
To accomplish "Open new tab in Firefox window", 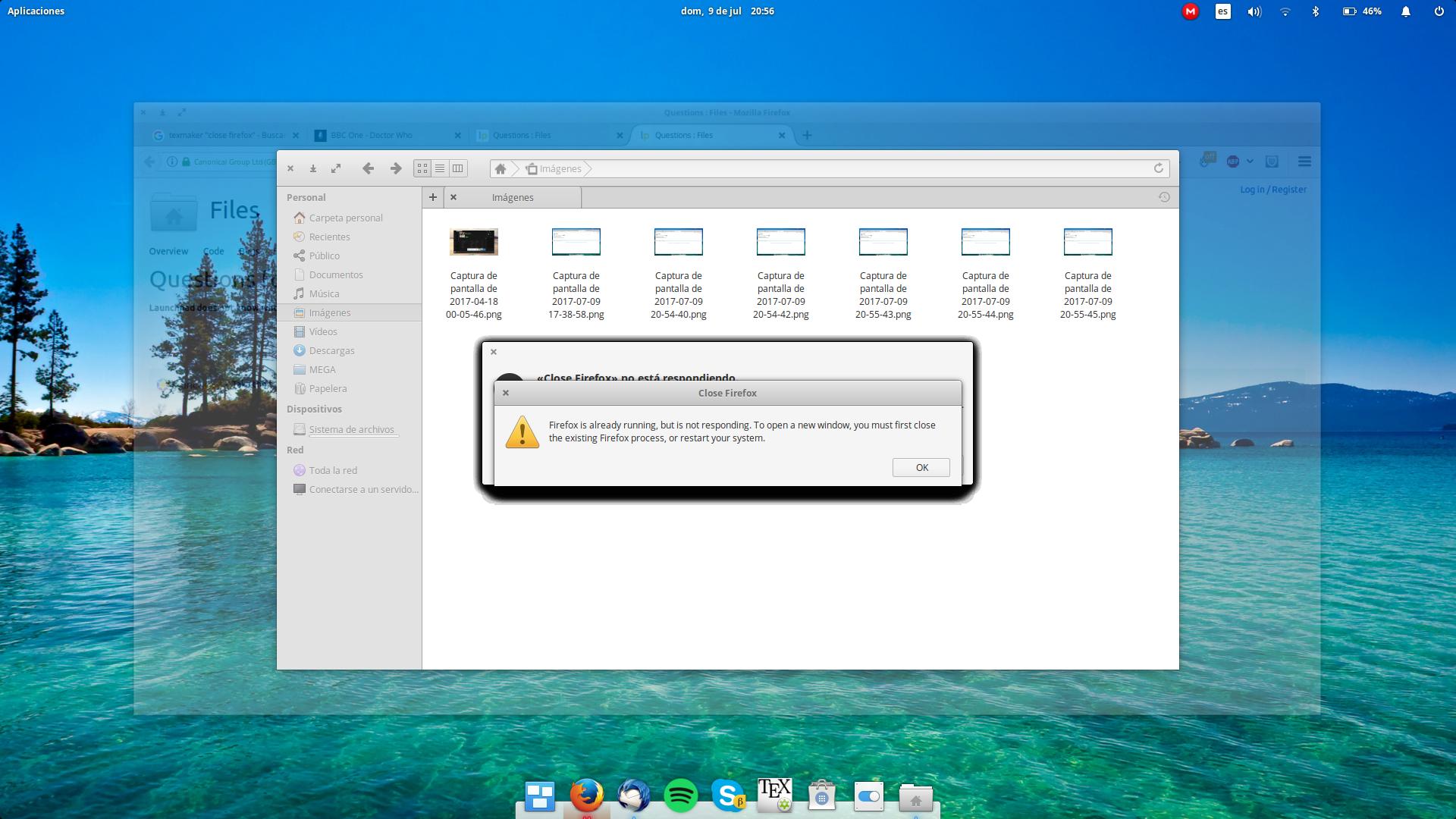I will (x=807, y=135).
